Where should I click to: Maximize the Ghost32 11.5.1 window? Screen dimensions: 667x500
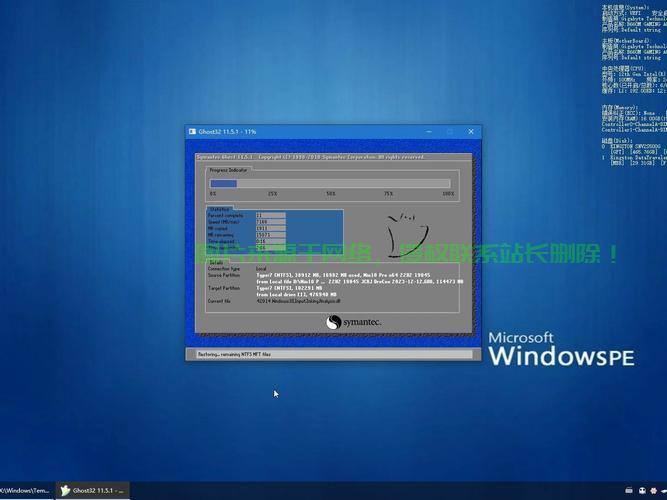(450, 132)
